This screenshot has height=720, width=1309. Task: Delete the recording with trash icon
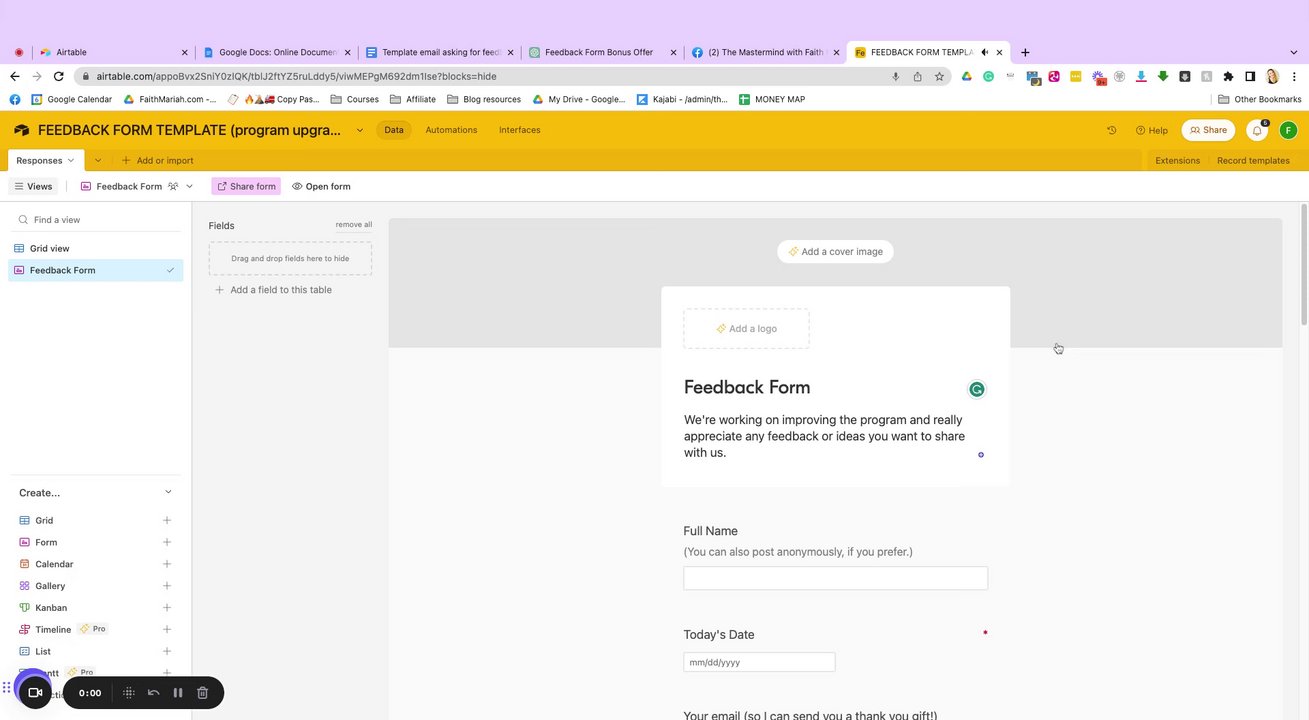coord(202,692)
